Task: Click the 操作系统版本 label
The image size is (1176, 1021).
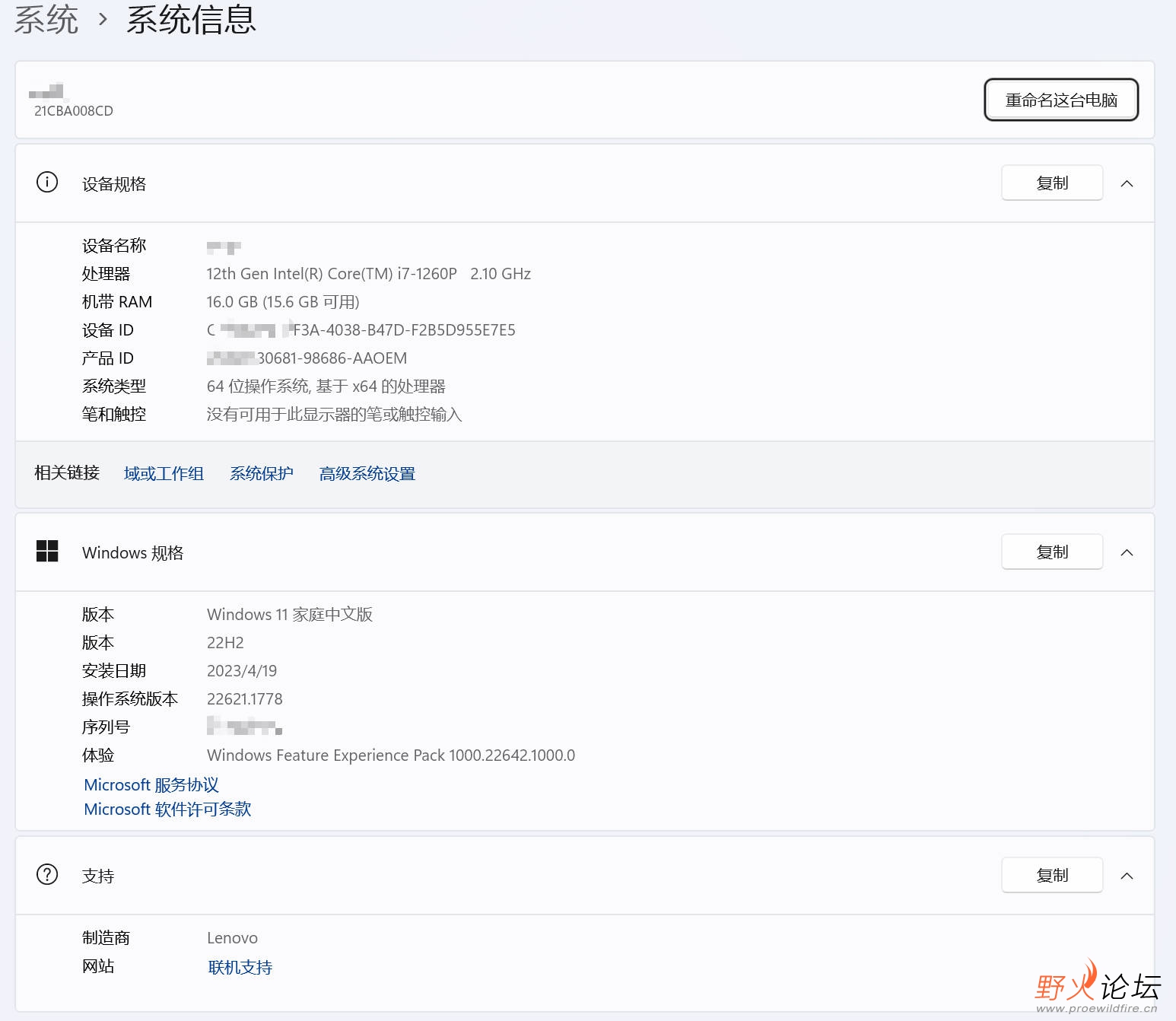Action: pos(130,698)
